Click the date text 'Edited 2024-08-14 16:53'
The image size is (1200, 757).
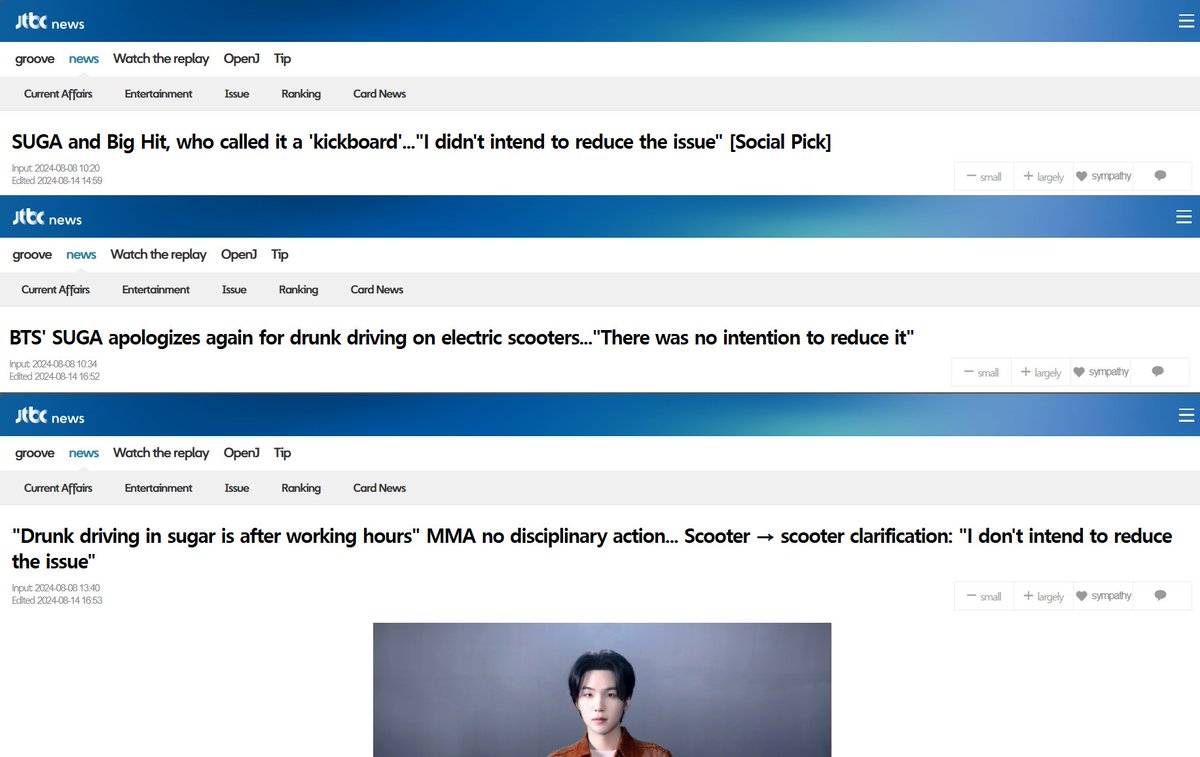(x=57, y=601)
